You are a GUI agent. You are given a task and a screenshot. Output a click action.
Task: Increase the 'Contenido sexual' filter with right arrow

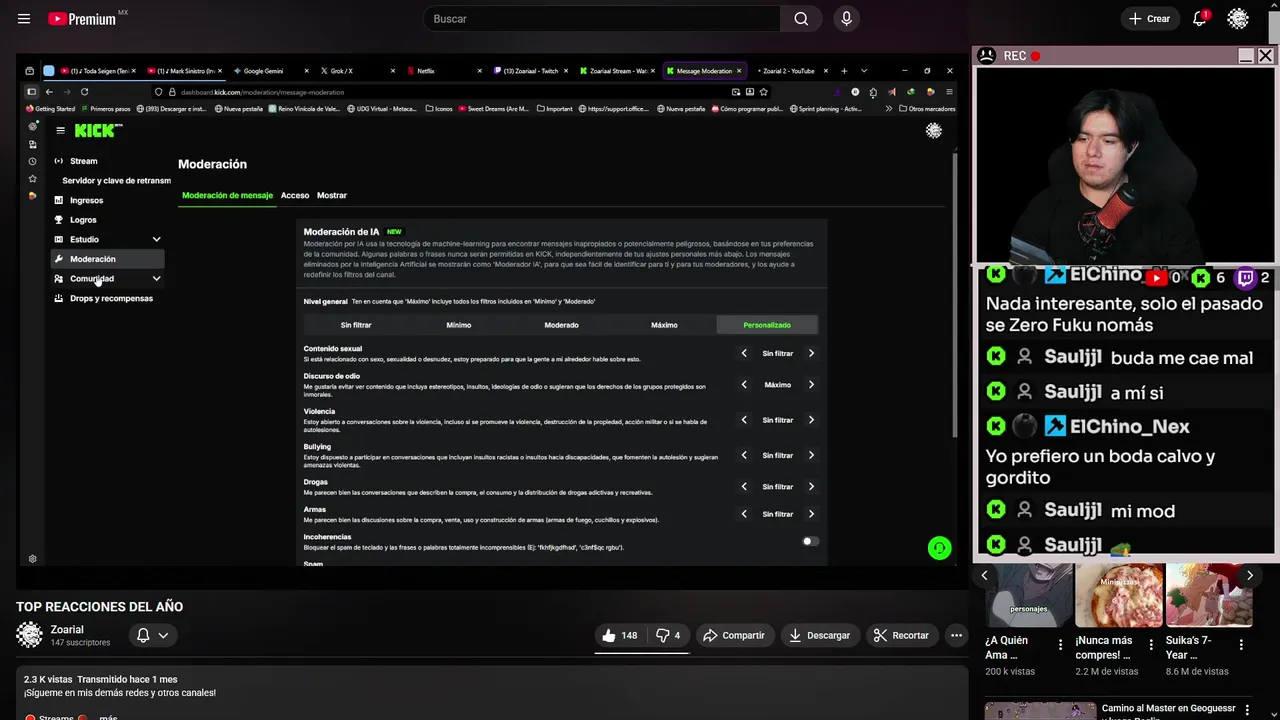[x=811, y=353]
